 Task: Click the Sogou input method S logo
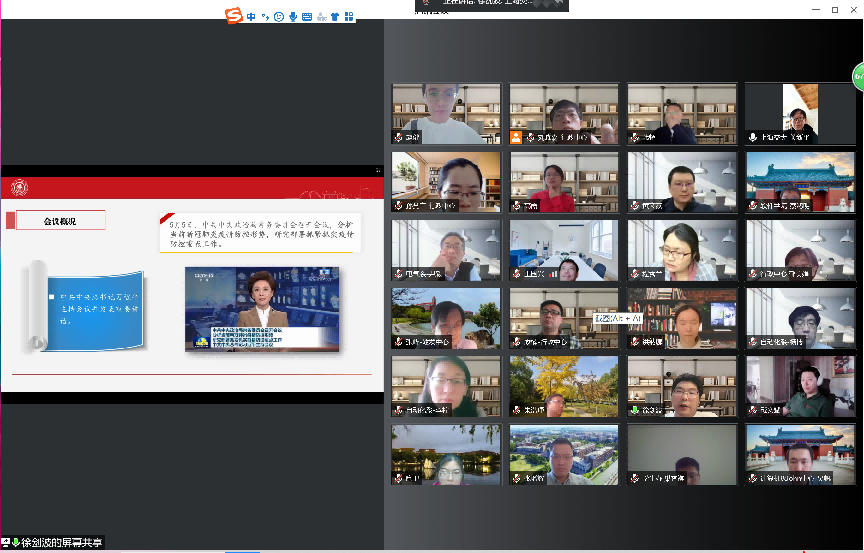click(233, 15)
